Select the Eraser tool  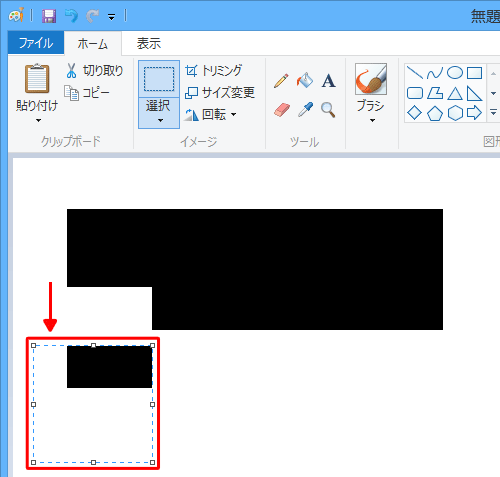(x=282, y=110)
